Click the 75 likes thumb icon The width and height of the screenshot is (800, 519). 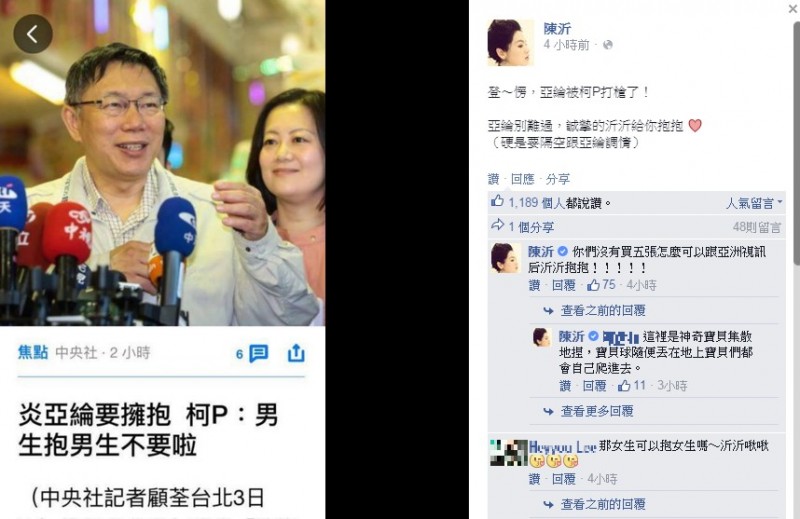click(x=593, y=285)
